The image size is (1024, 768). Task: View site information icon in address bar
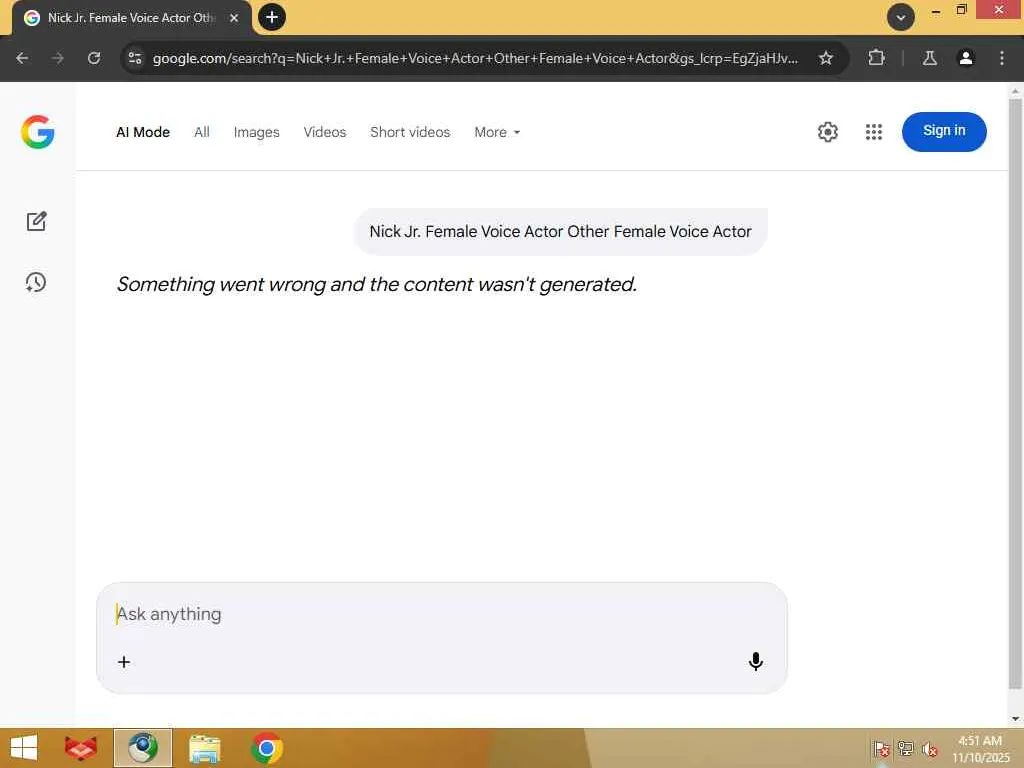pos(135,58)
